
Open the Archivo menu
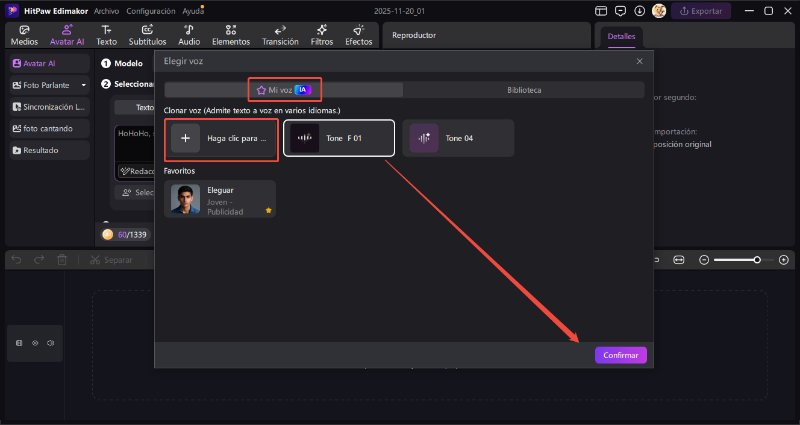click(x=107, y=10)
